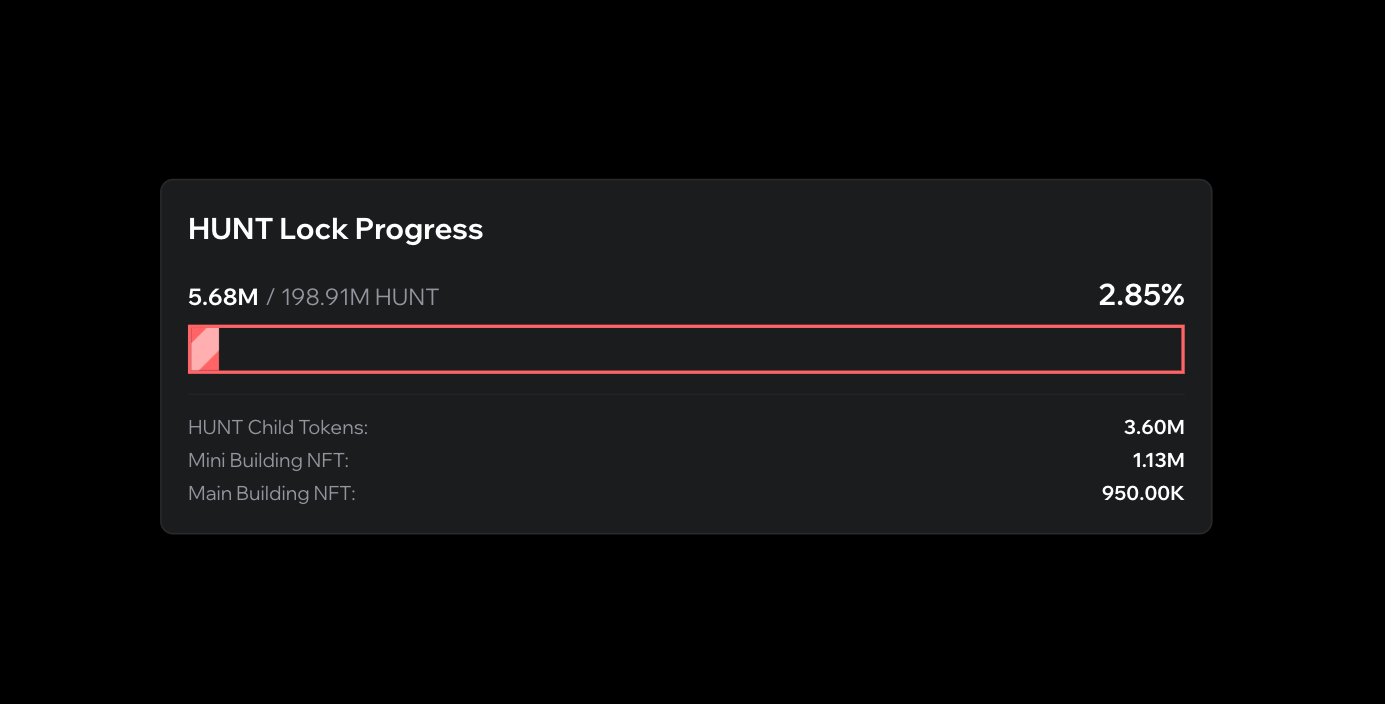Select the Main Building NFT label
Screen dimensions: 1385x704
pyautogui.click(x=271, y=494)
